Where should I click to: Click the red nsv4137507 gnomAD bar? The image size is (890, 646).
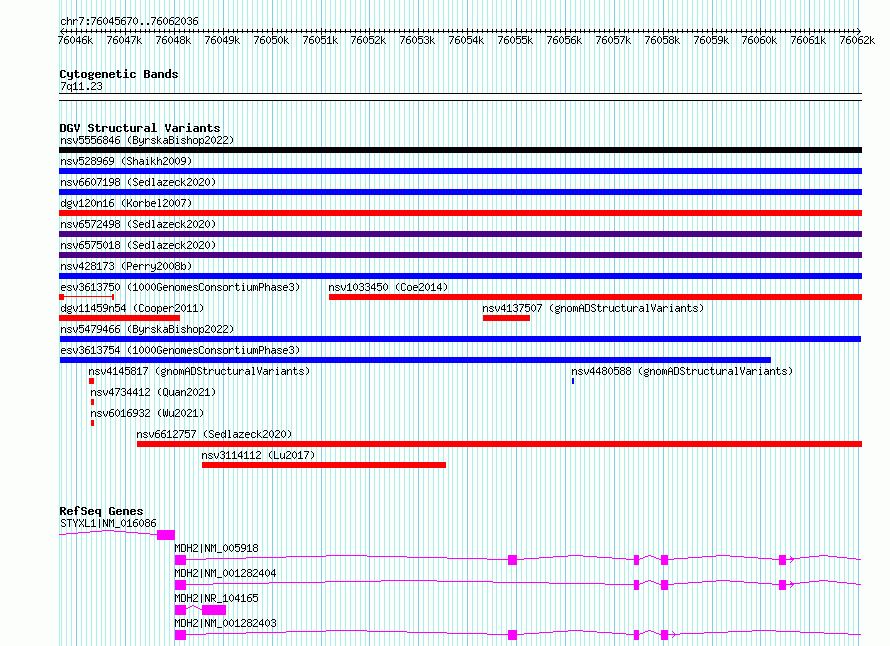(506, 318)
